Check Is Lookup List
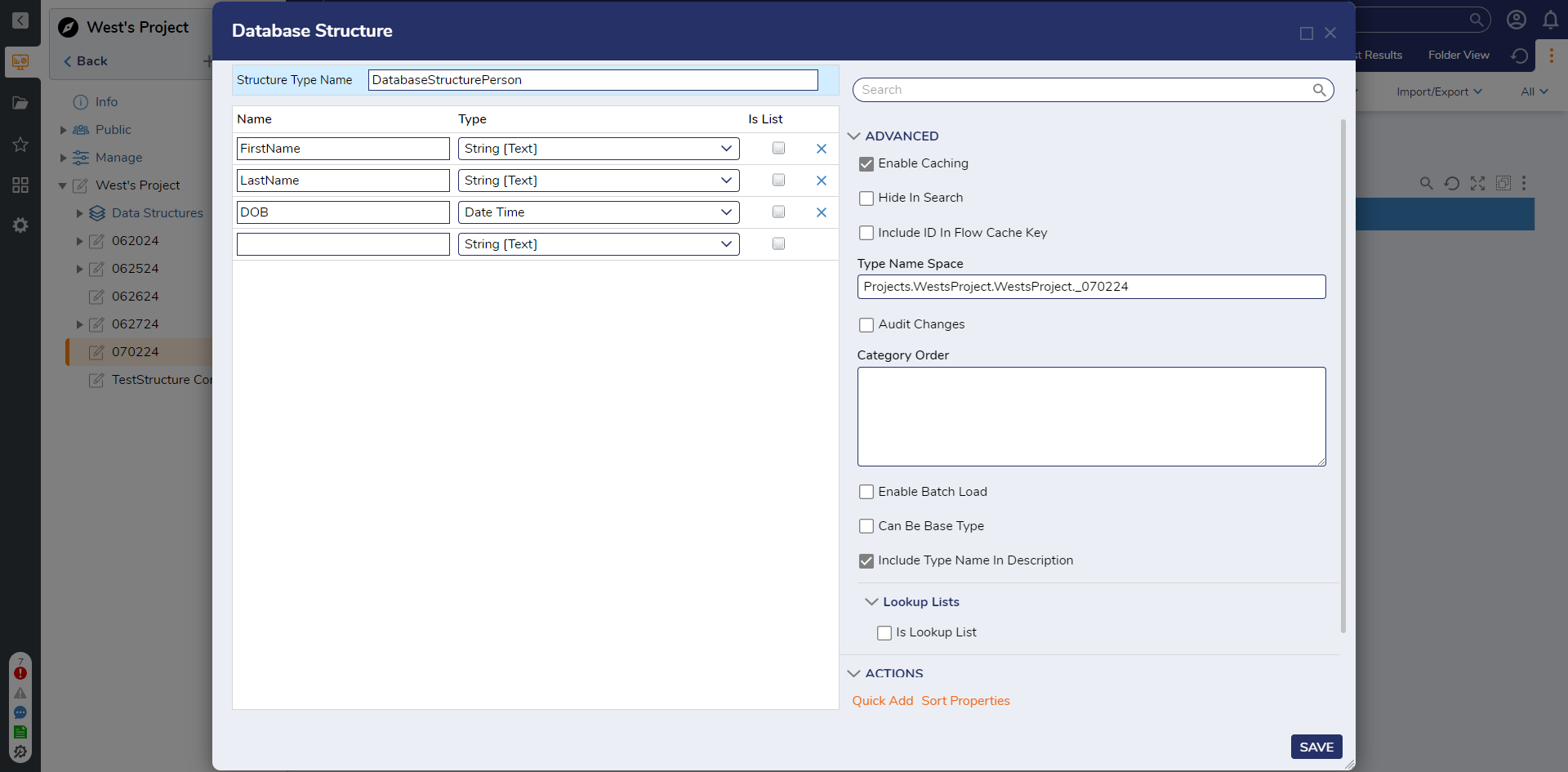Viewport: 1568px width, 772px height. (884, 633)
